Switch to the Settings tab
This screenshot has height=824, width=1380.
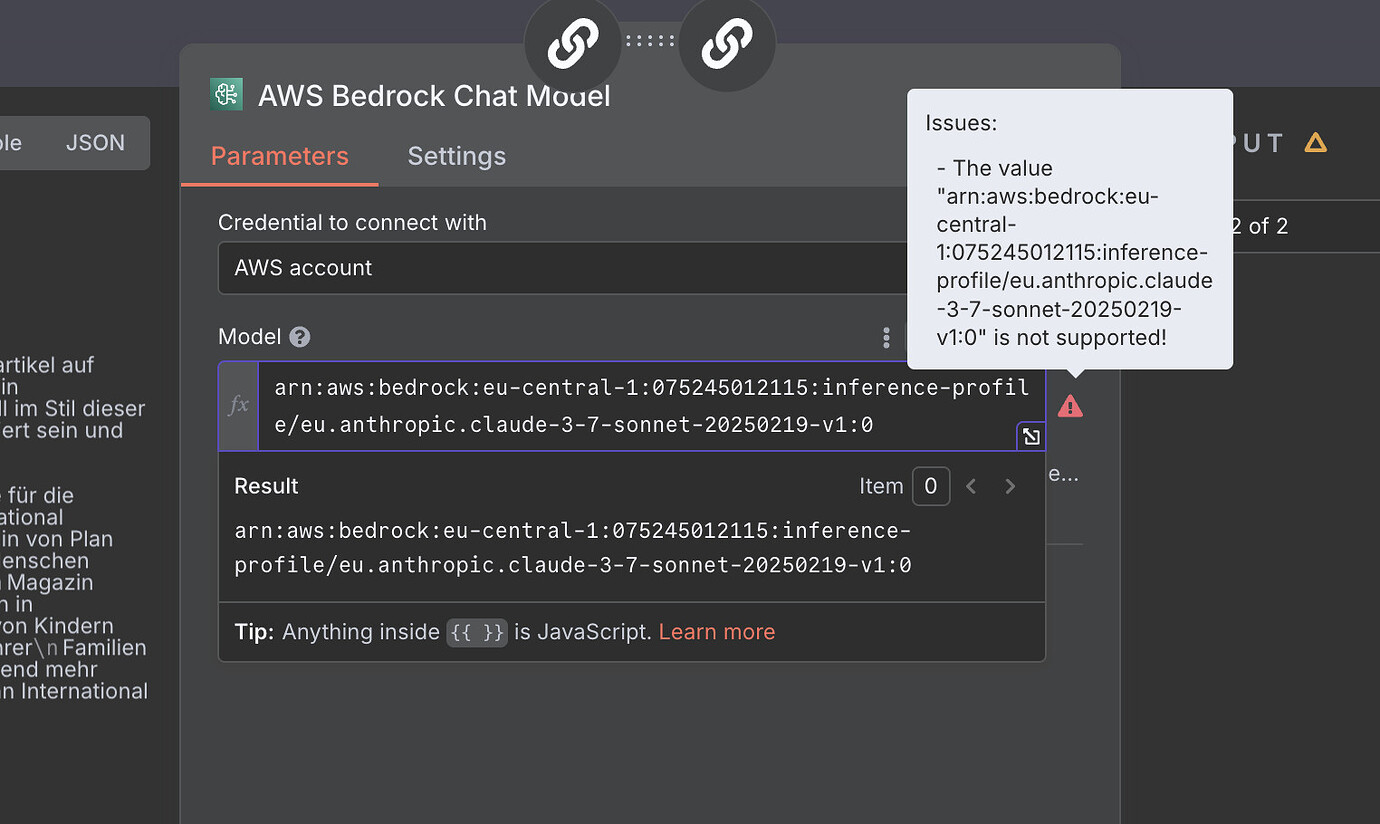pyautogui.click(x=456, y=156)
